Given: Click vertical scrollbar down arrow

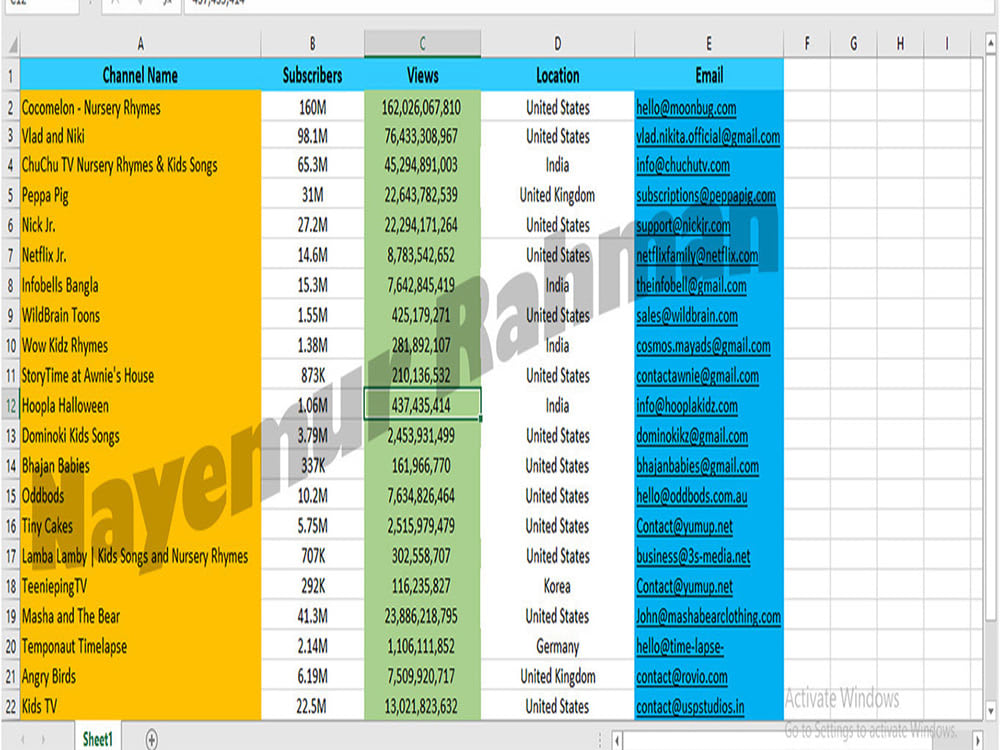Looking at the screenshot, I should tap(990, 710).
